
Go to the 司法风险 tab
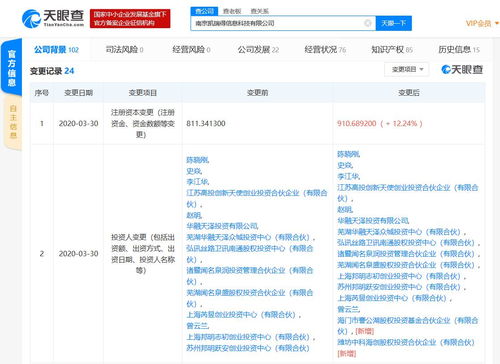[x=124, y=50]
